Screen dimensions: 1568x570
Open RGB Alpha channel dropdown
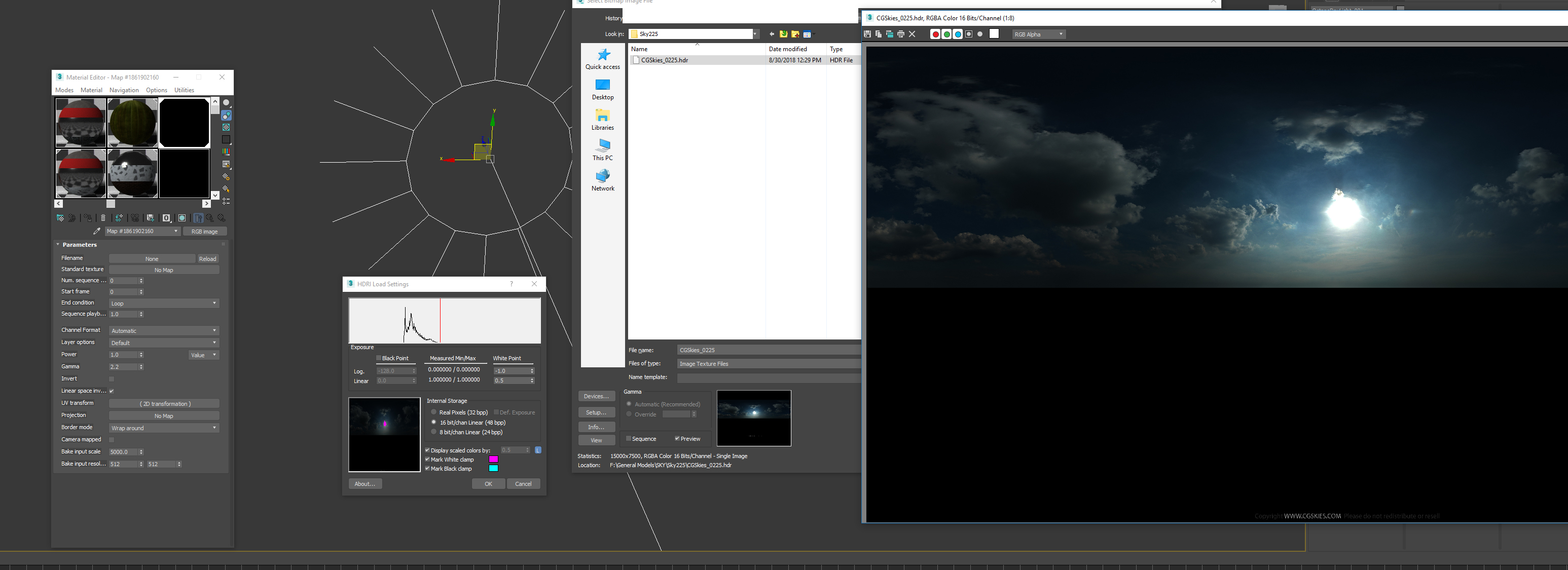[1038, 34]
